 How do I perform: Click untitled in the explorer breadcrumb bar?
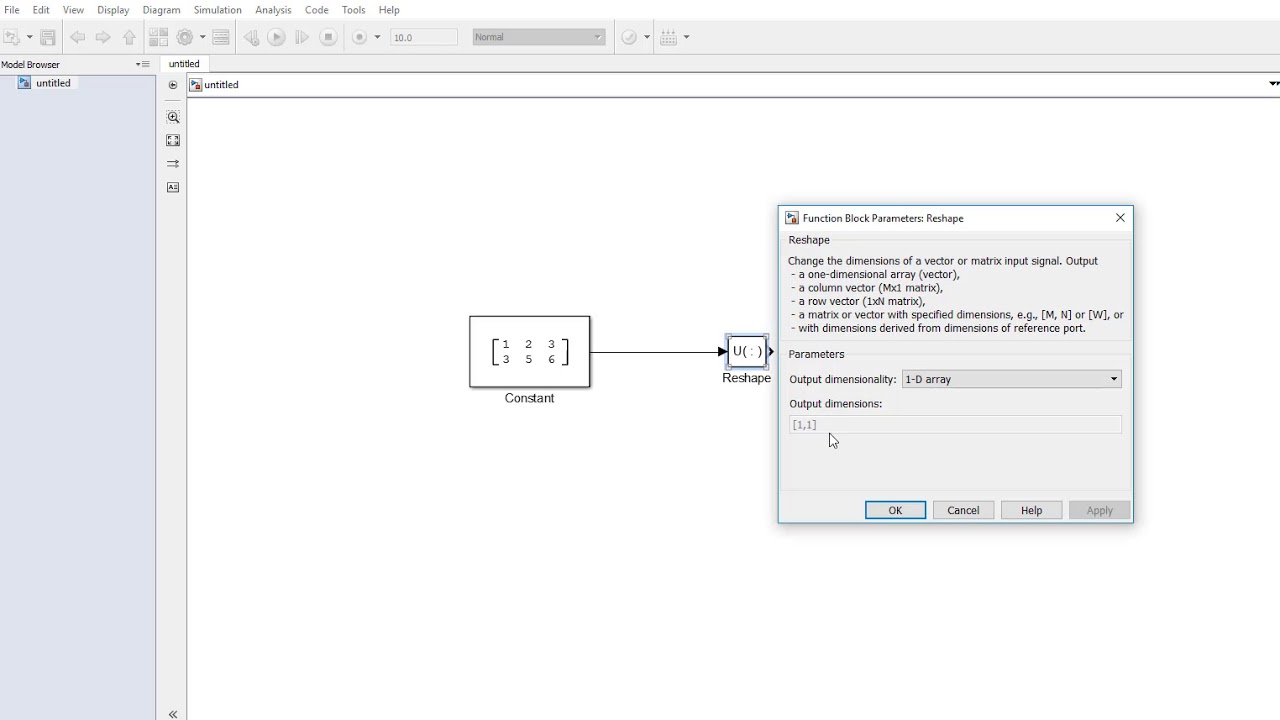(221, 85)
